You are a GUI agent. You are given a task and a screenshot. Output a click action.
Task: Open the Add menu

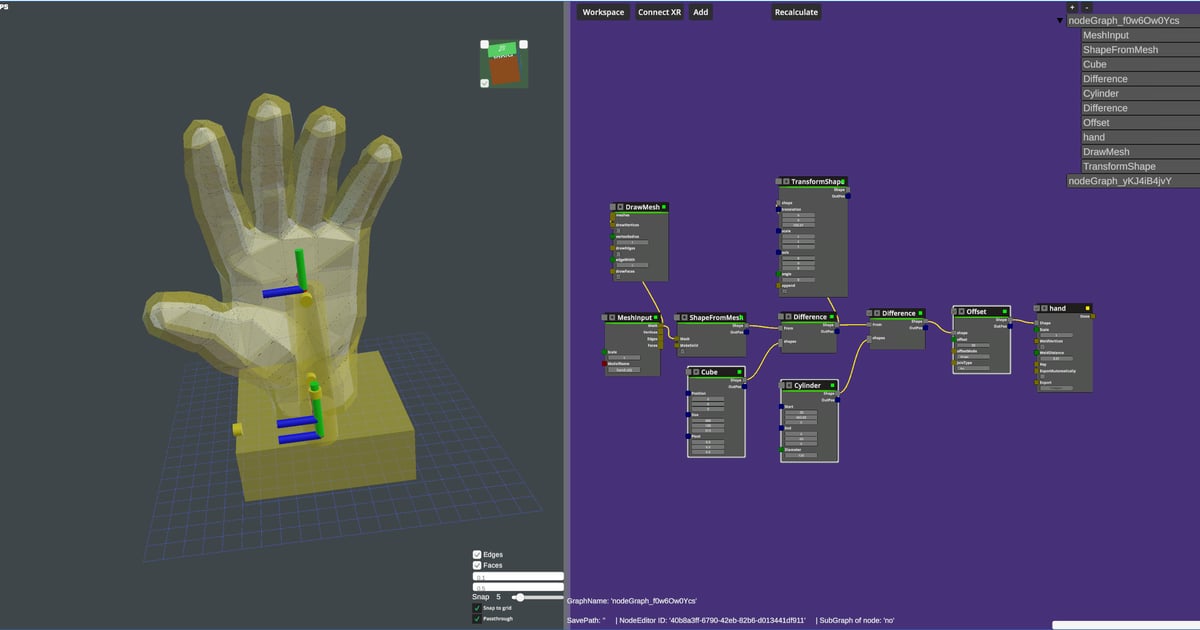coord(699,12)
